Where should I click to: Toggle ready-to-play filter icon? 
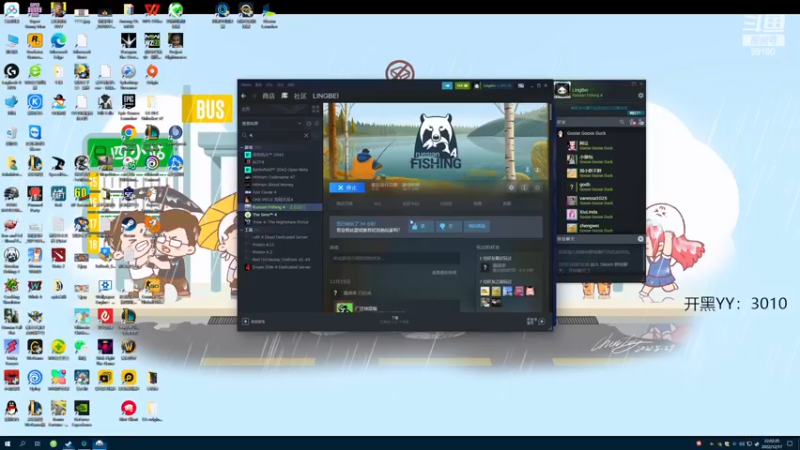pyautogui.click(x=316, y=123)
